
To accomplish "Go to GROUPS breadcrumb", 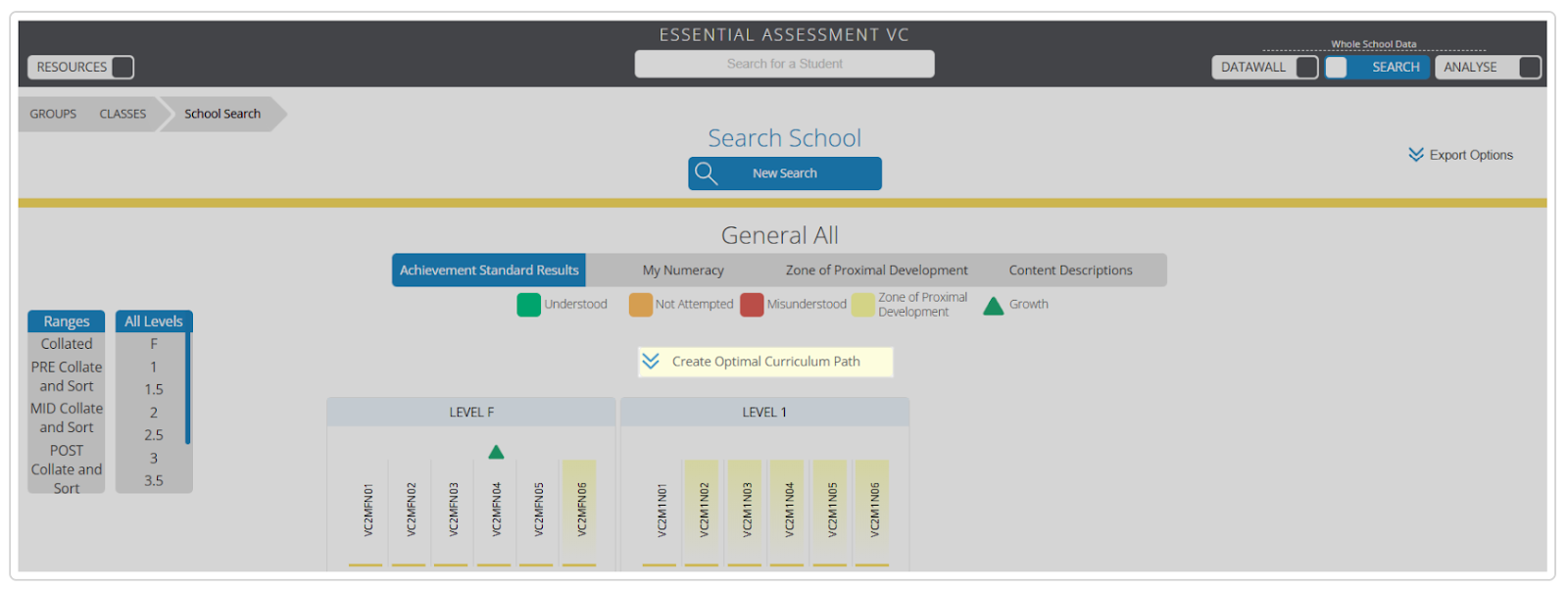I will [x=53, y=114].
